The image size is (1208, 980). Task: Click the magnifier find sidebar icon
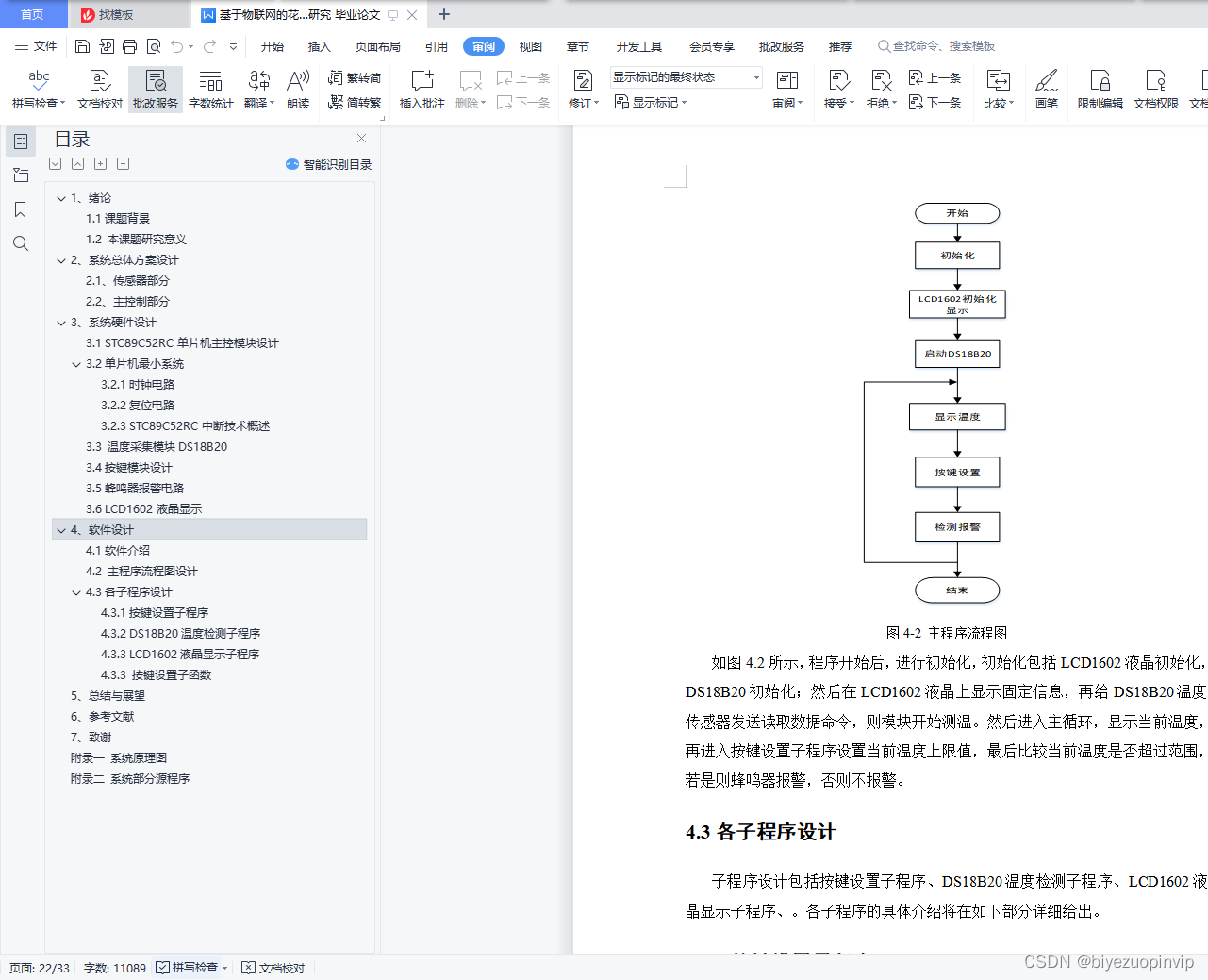[x=21, y=243]
